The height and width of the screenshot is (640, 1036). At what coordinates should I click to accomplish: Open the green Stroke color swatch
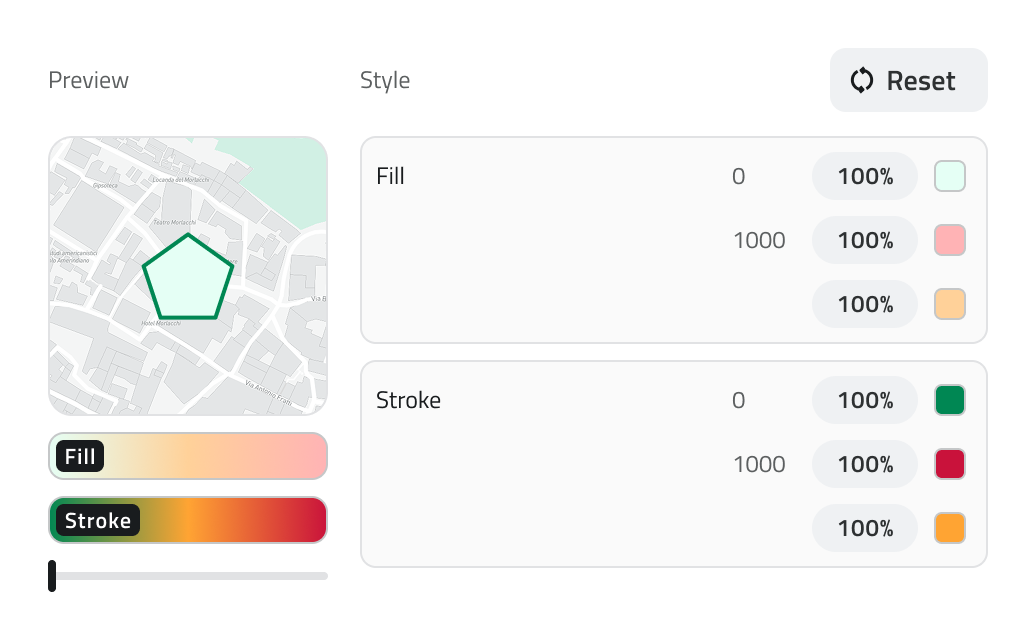tap(949, 400)
